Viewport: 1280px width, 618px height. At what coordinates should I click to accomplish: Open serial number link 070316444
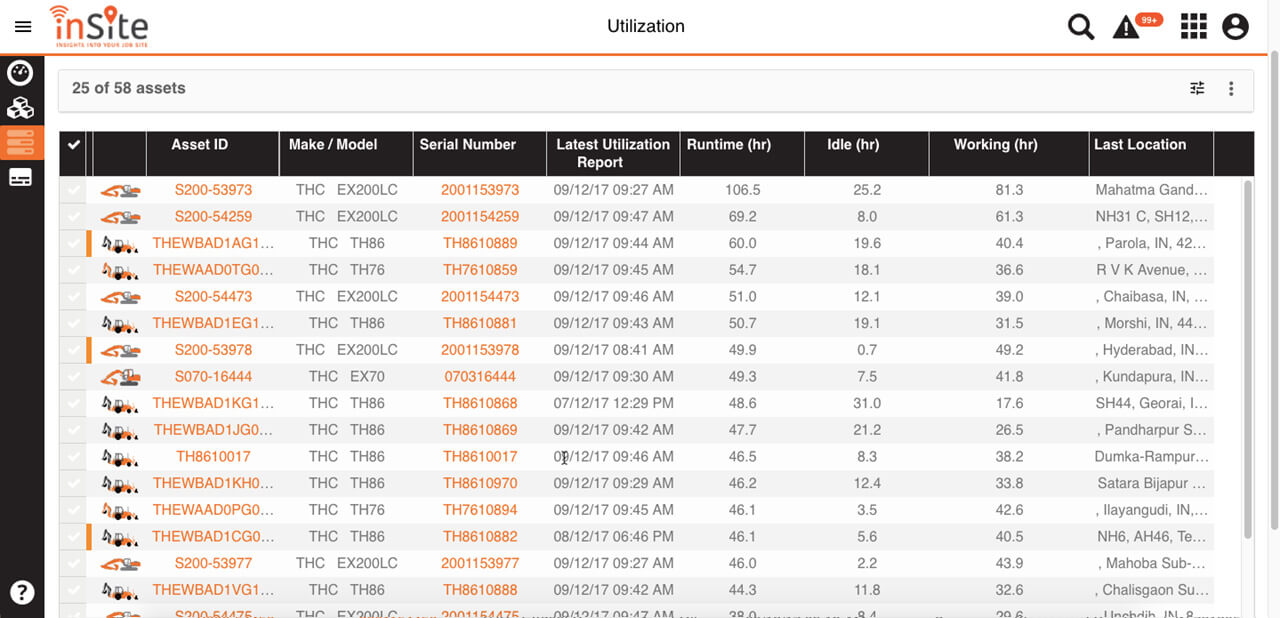point(480,377)
